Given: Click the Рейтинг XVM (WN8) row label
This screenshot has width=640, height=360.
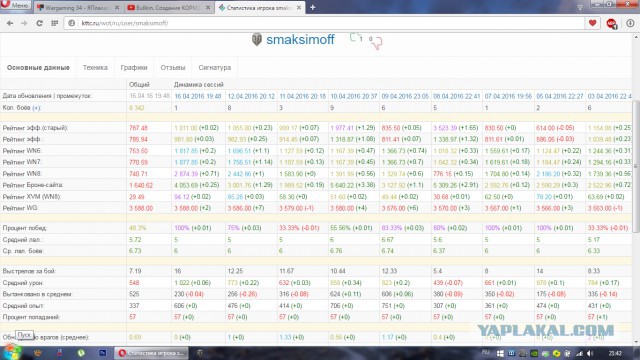Looking at the screenshot, I should [x=31, y=197].
